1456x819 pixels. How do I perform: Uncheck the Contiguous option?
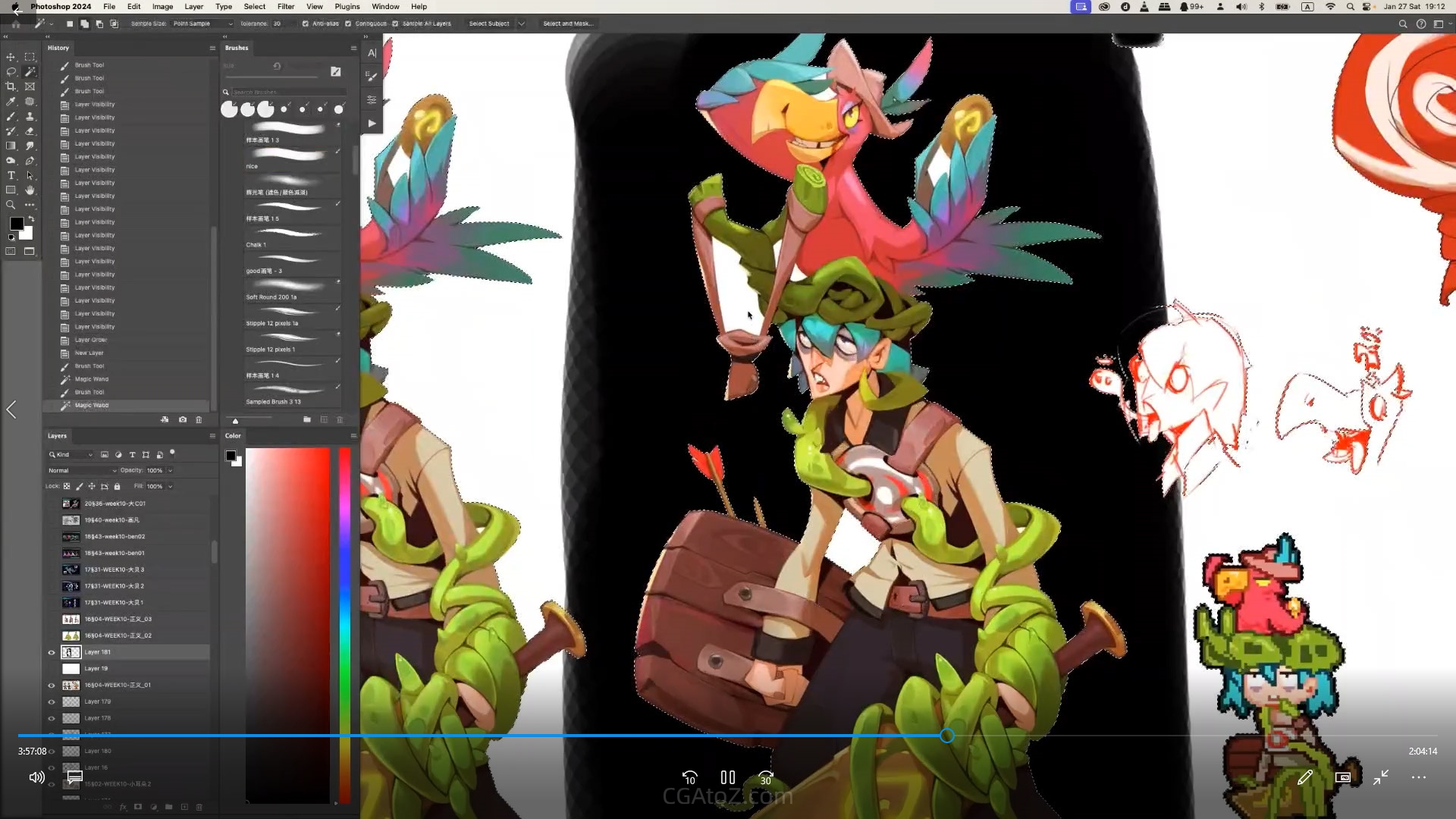[x=348, y=24]
